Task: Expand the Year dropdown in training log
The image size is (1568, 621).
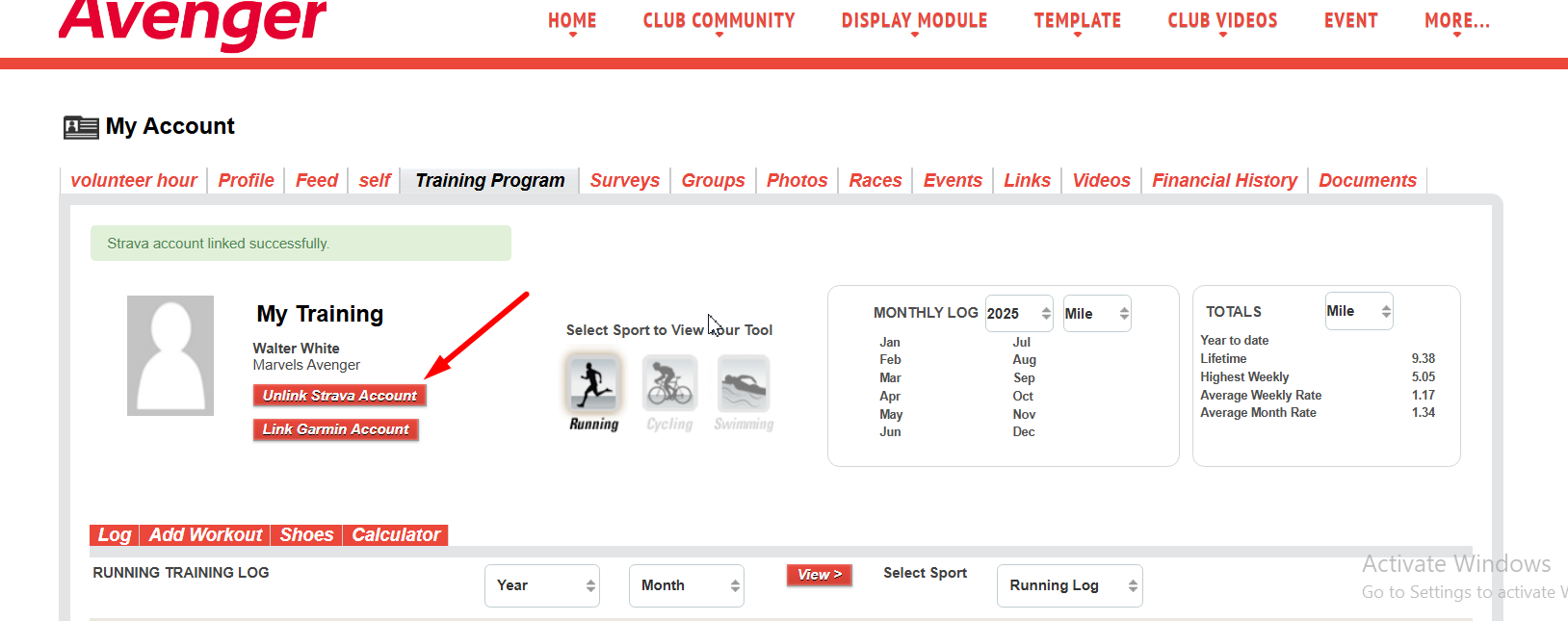Action: (x=541, y=585)
